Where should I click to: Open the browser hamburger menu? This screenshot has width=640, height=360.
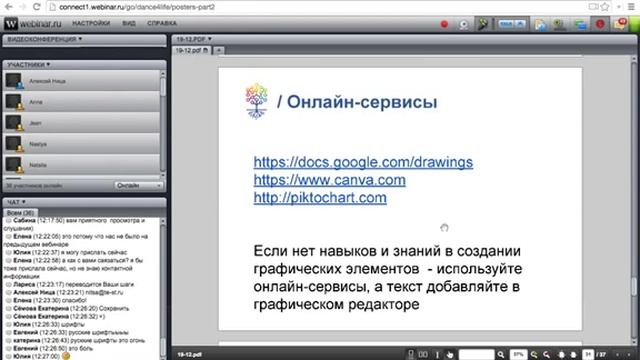coord(631,7)
